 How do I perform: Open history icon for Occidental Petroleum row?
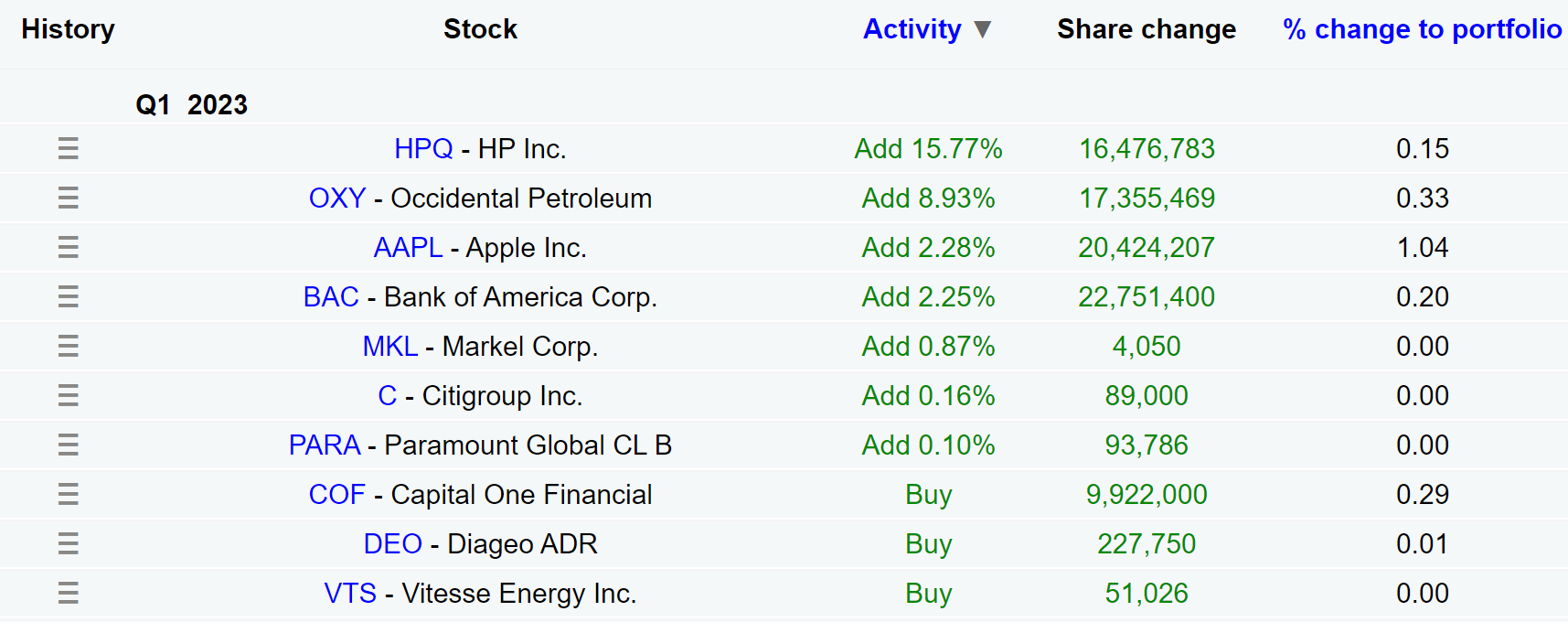68,198
